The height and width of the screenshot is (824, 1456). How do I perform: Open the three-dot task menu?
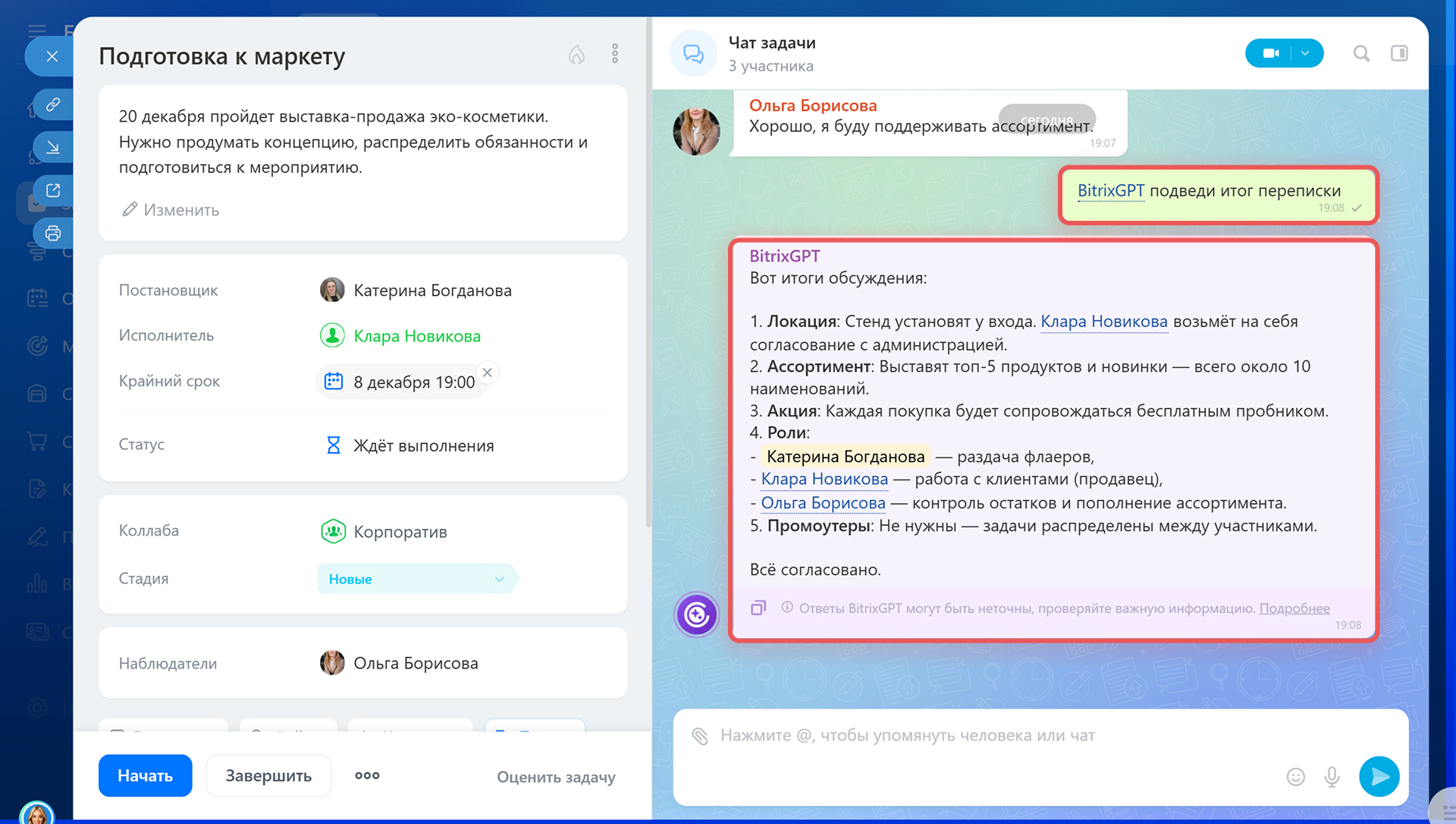coord(615,54)
